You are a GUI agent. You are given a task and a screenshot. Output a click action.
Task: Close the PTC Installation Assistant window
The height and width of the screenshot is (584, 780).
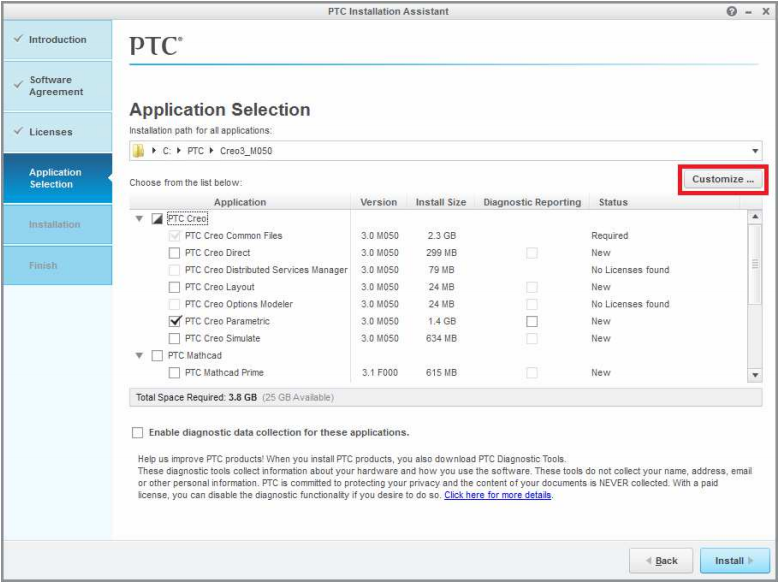click(766, 11)
